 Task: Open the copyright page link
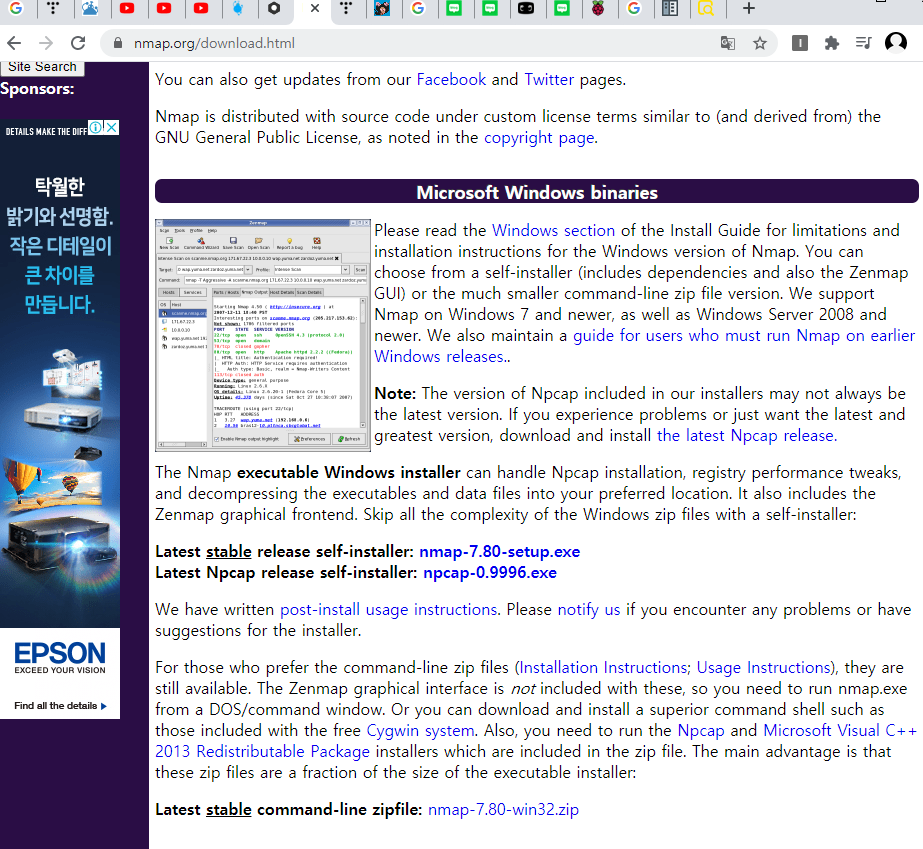pos(539,138)
